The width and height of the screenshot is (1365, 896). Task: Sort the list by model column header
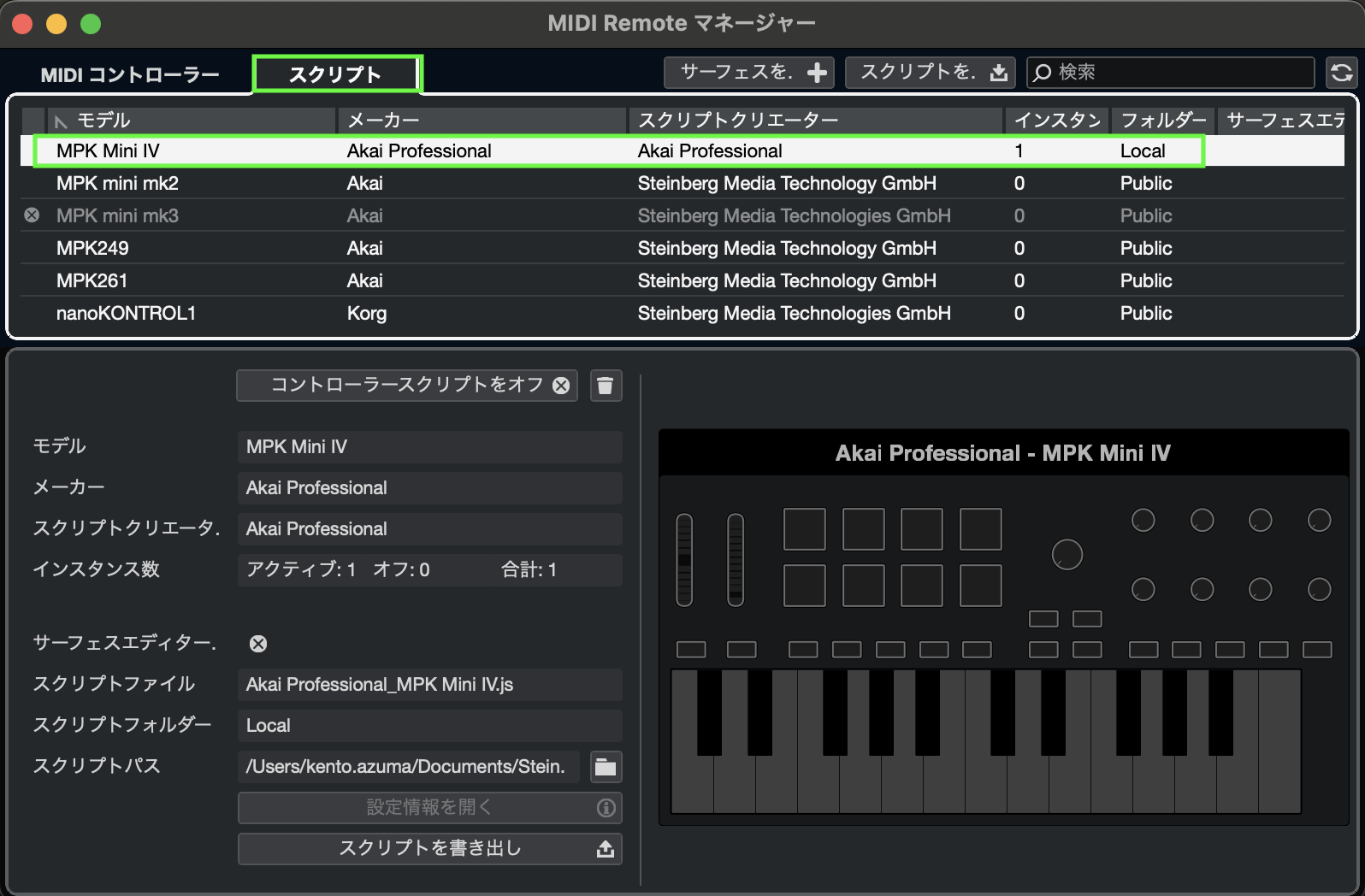tap(188, 121)
